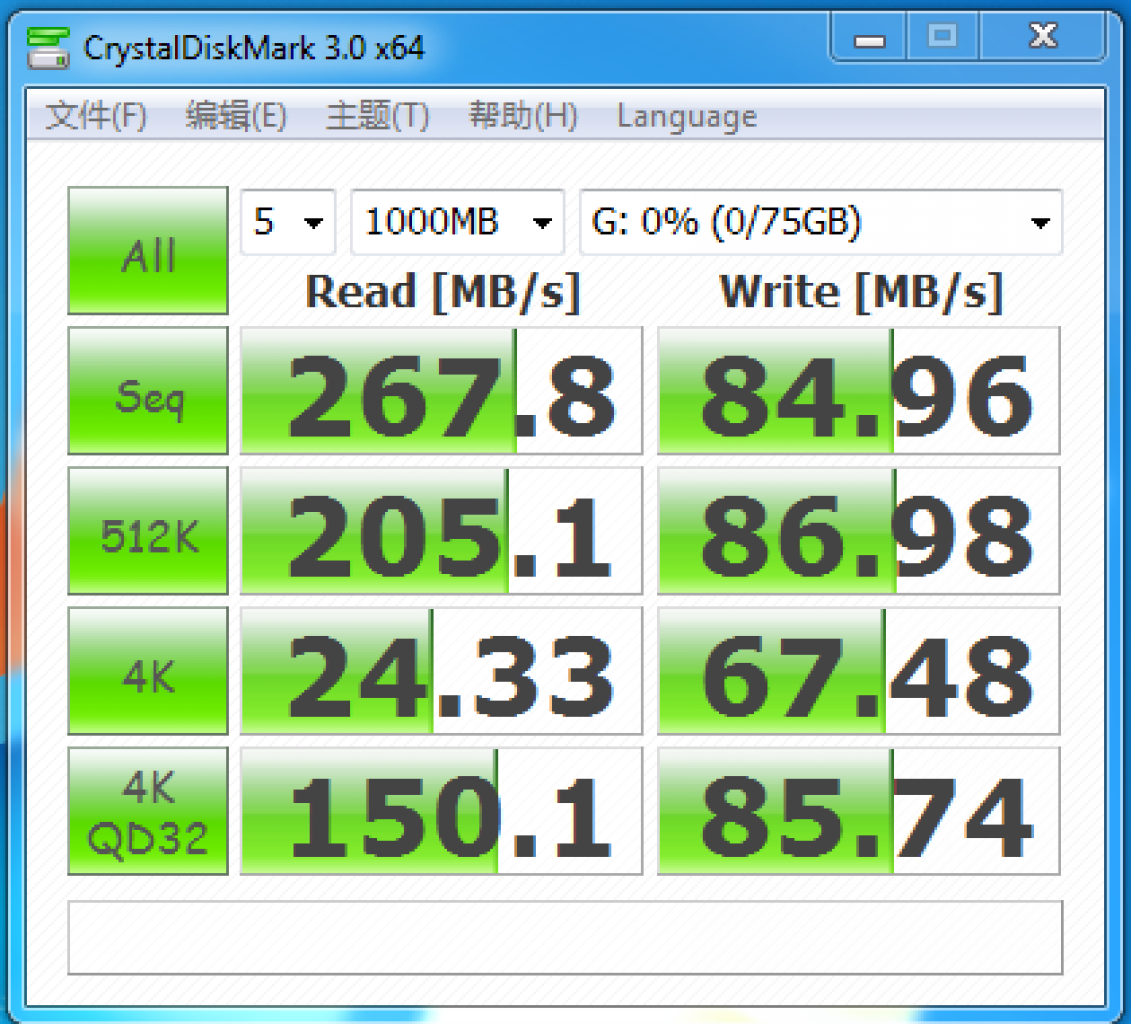Open the 主题(T) menu
The height and width of the screenshot is (1024, 1131).
point(377,115)
